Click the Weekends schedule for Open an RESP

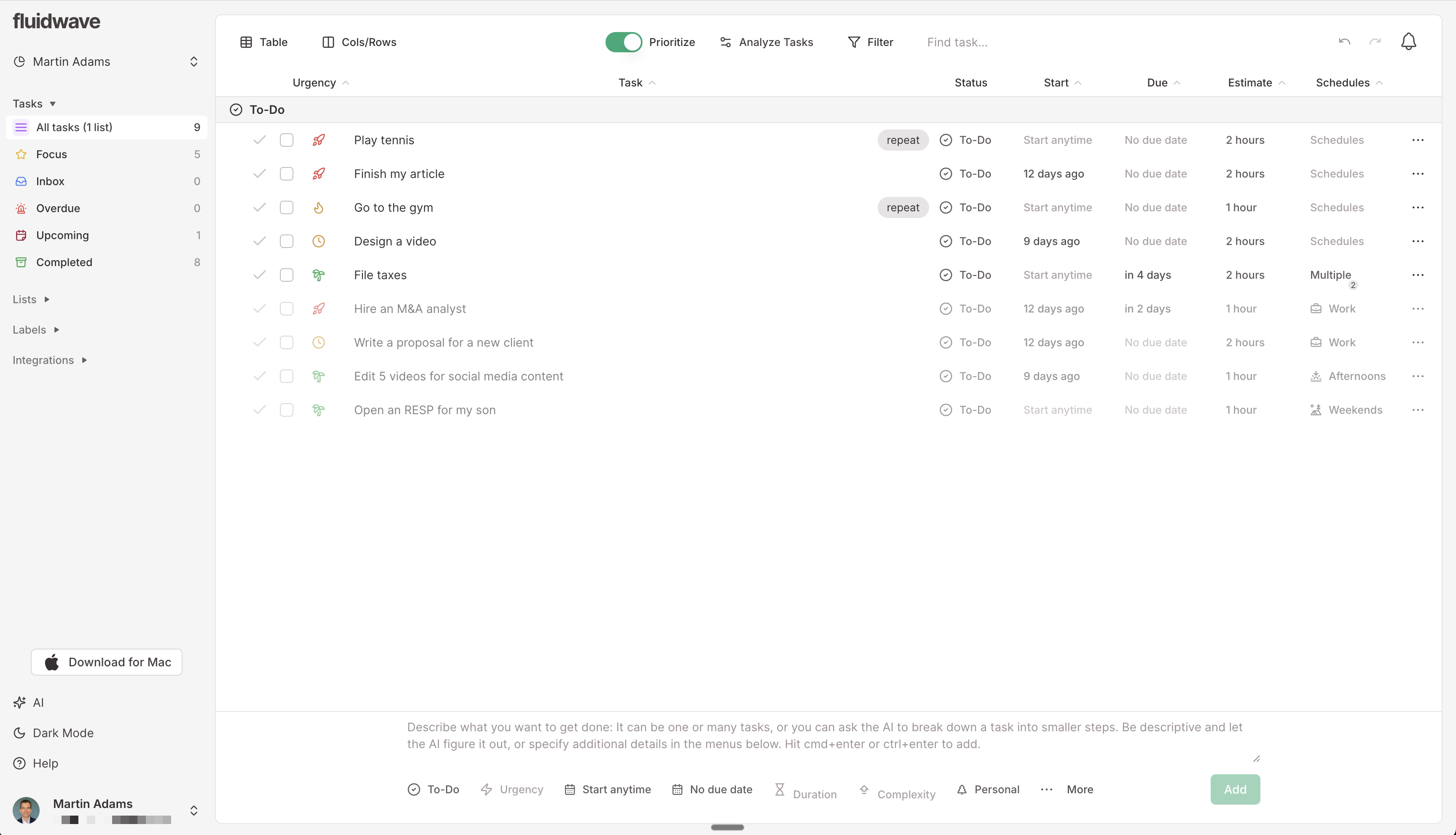tap(1346, 411)
